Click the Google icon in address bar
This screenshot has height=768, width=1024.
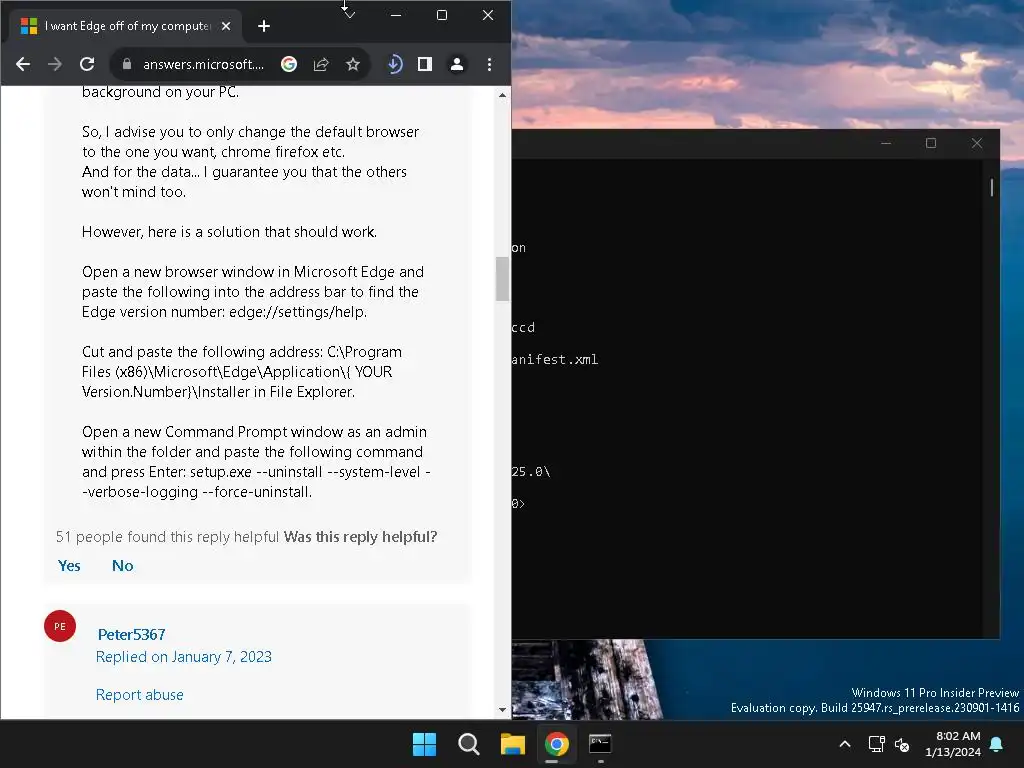click(x=289, y=64)
